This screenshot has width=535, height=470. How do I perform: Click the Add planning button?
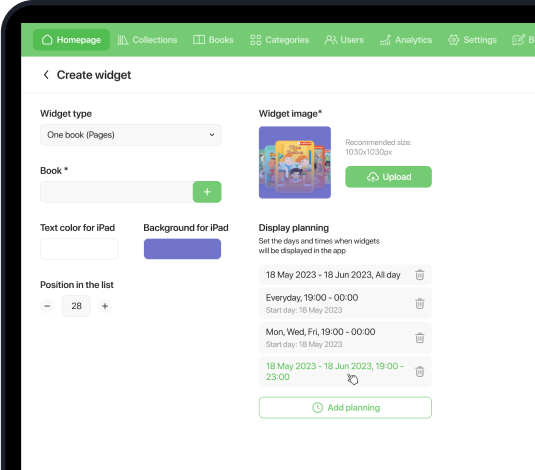(x=345, y=408)
